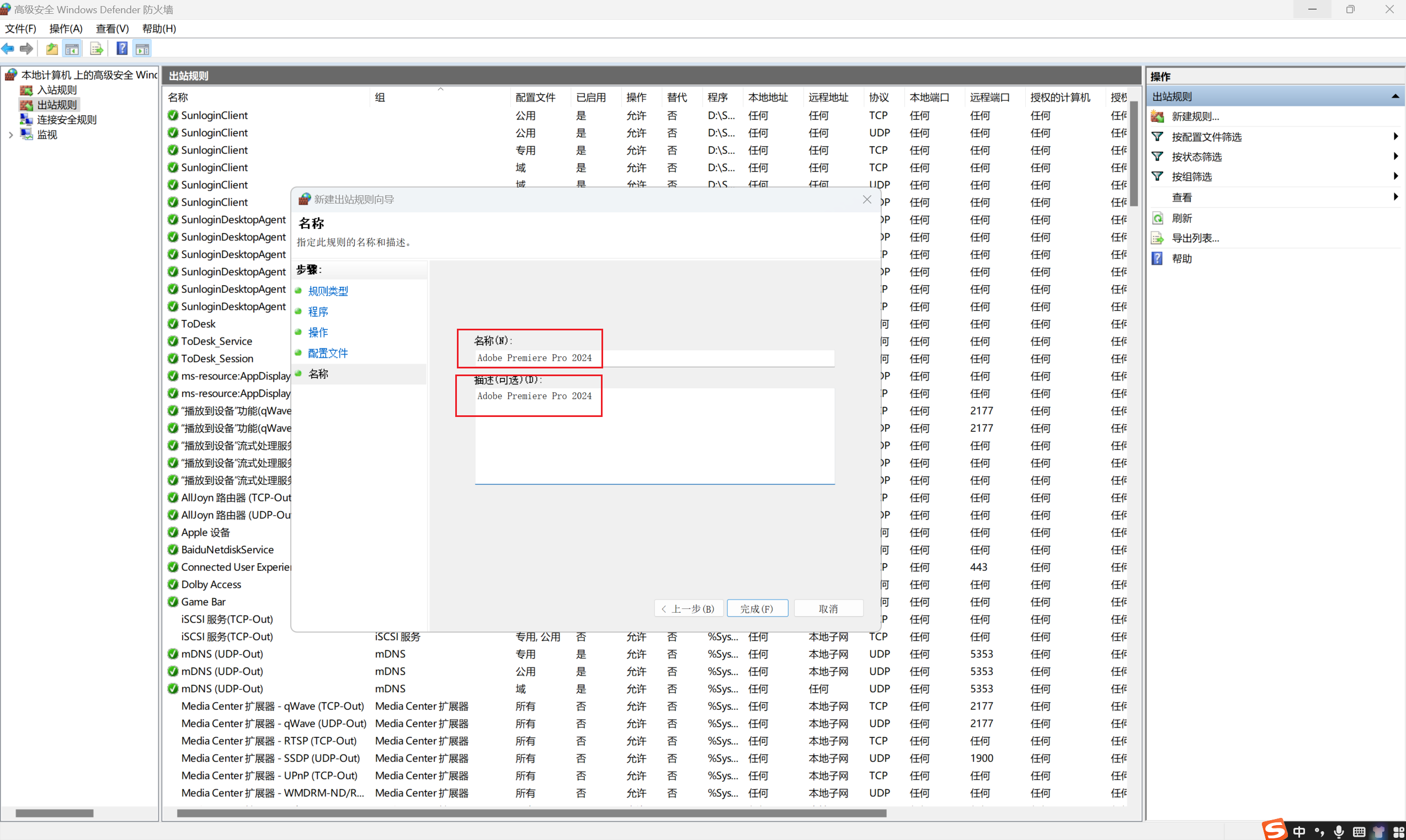Click the 名称(N) text input field
The width and height of the screenshot is (1406, 840).
click(x=654, y=358)
